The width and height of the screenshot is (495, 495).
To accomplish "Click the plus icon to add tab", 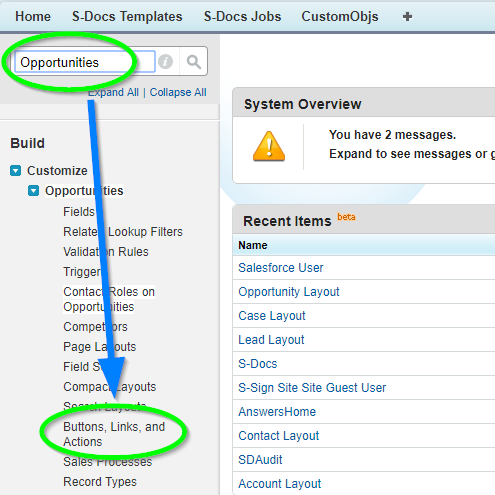I will [x=407, y=16].
